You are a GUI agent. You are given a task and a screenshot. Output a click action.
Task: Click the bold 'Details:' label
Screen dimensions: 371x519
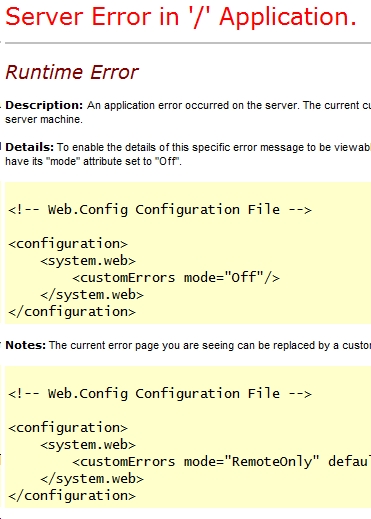29,147
